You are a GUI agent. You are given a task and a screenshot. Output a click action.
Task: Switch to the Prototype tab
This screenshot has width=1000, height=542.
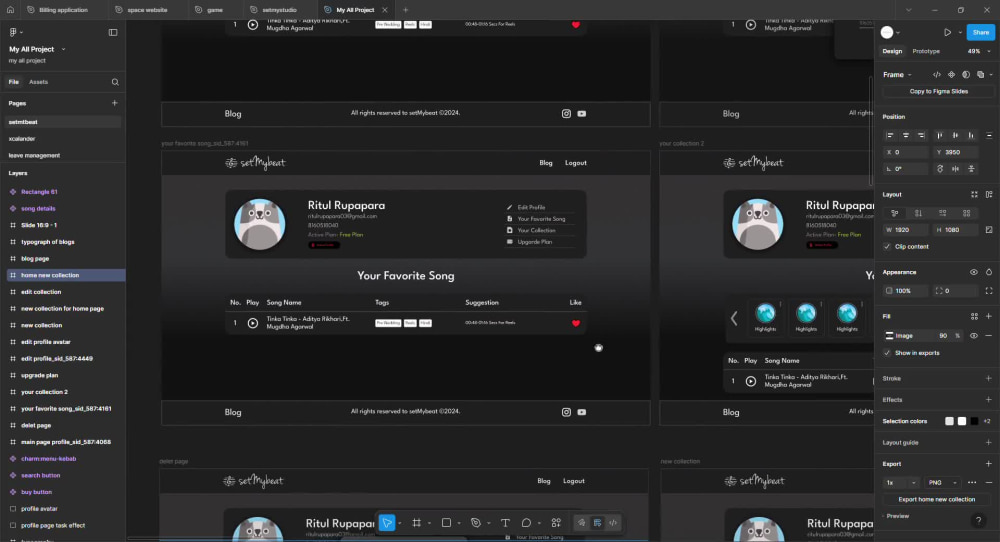pyautogui.click(x=925, y=51)
